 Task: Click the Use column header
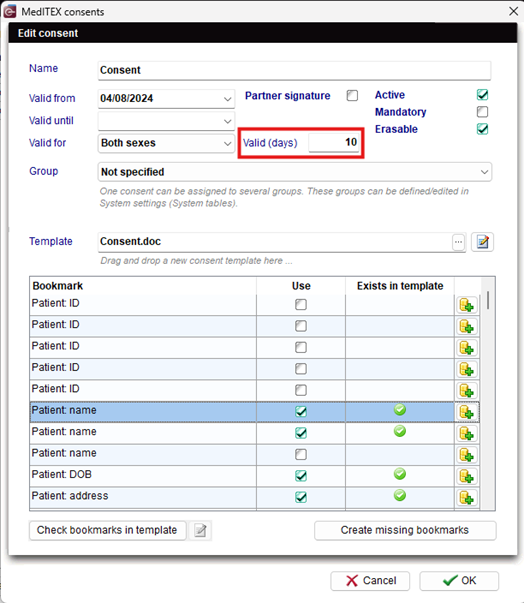coord(301,286)
